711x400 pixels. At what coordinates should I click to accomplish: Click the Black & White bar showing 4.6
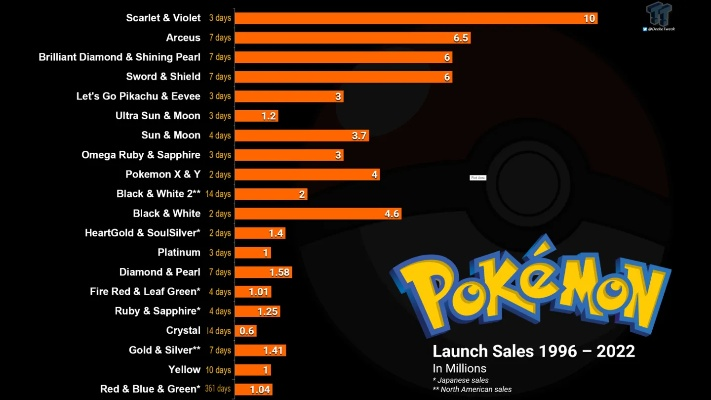pos(318,213)
